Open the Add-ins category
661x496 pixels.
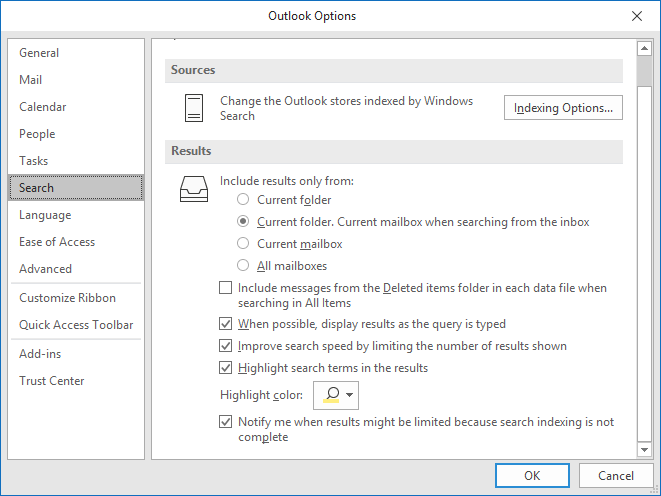[76, 354]
